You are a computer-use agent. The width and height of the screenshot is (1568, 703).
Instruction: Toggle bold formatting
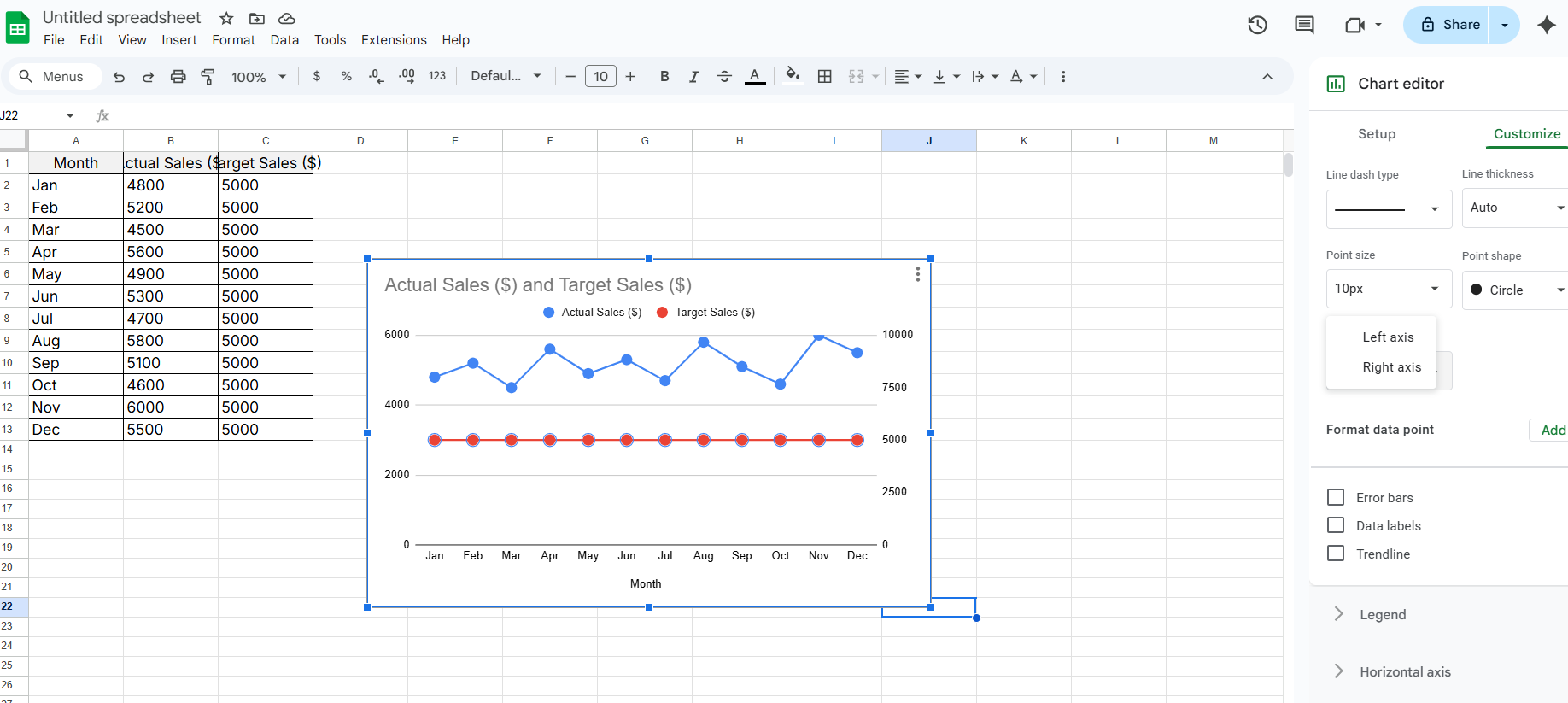(x=664, y=77)
